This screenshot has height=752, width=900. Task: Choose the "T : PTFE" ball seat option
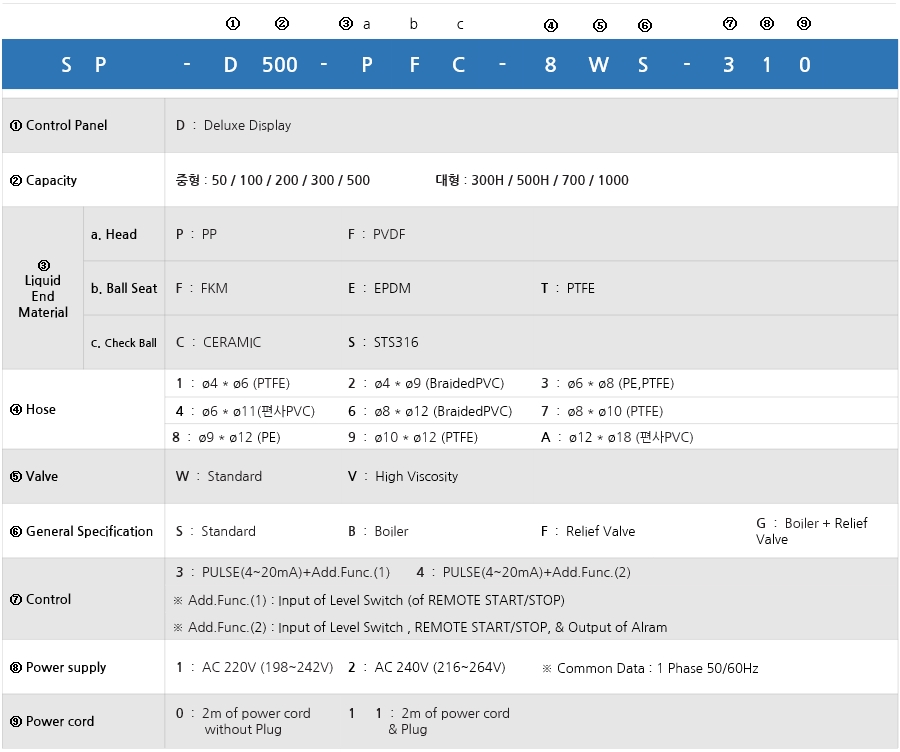568,288
